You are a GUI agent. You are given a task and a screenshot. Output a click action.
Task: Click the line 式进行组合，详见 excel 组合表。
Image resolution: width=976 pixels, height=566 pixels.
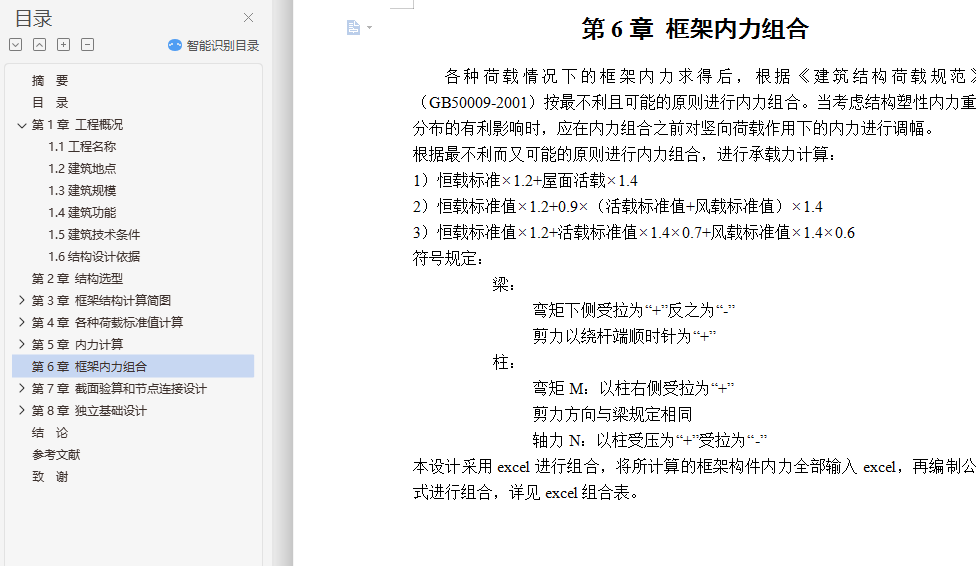coord(526,493)
